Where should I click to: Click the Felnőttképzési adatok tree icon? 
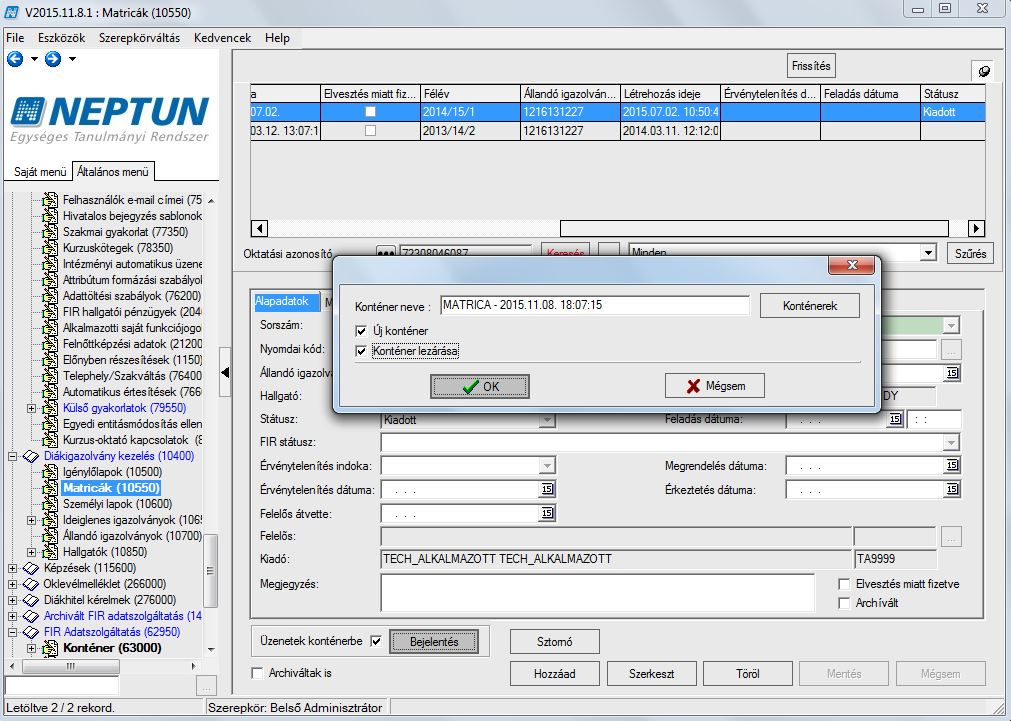point(50,344)
